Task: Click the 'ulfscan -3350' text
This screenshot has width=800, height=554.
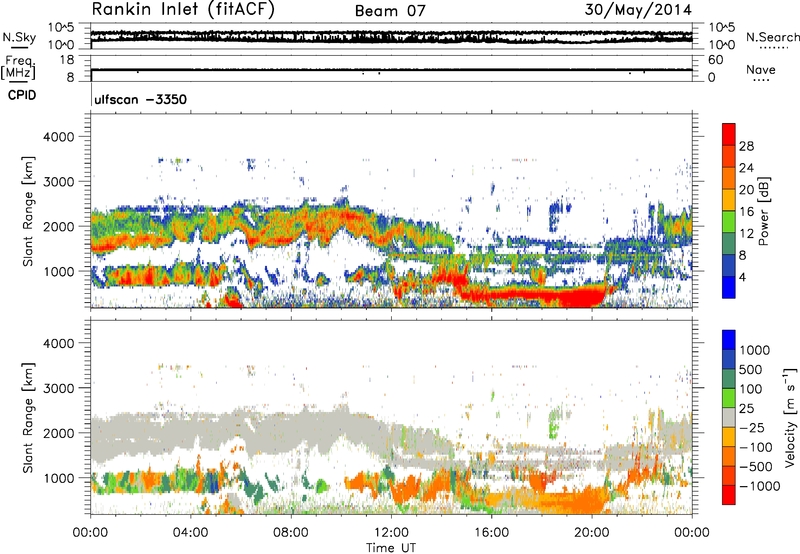Action: (140, 99)
